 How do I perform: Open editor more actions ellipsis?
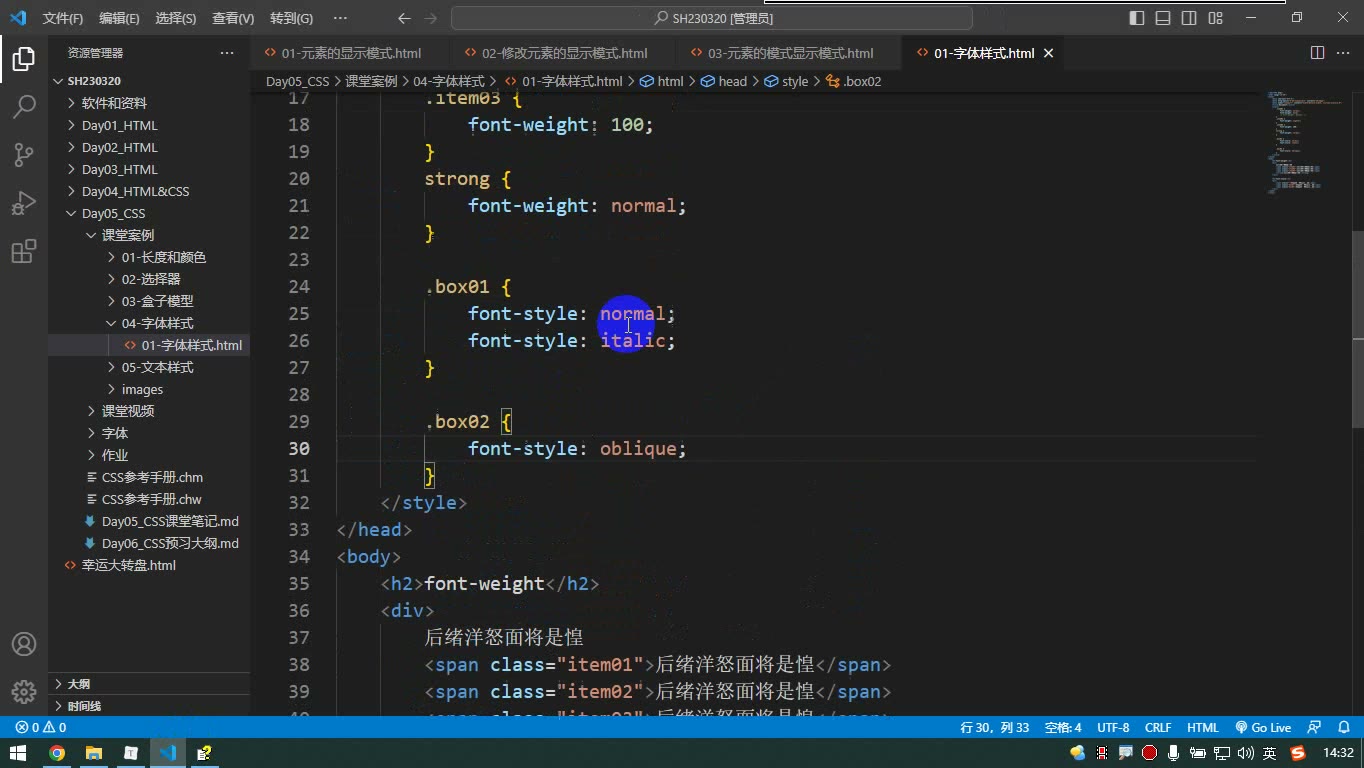[x=1343, y=53]
